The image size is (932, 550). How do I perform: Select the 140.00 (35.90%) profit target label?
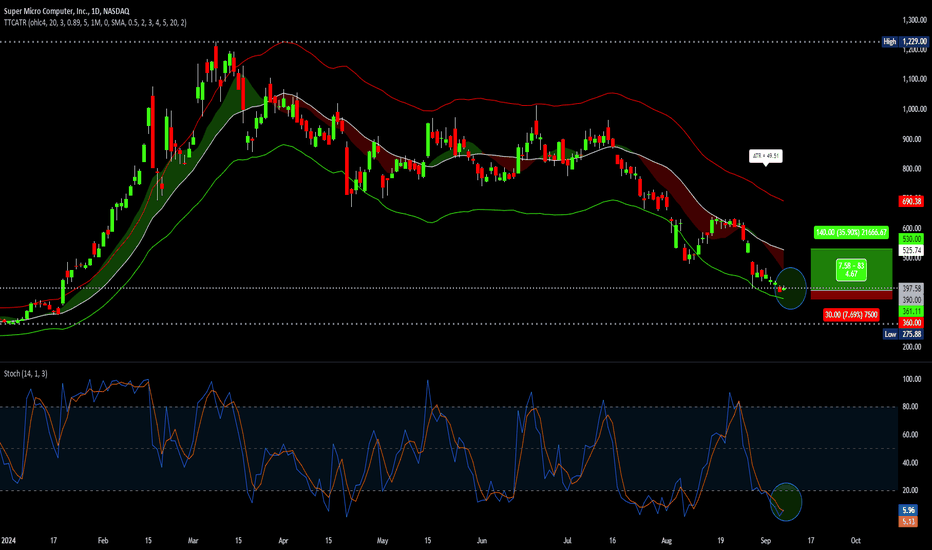852,232
